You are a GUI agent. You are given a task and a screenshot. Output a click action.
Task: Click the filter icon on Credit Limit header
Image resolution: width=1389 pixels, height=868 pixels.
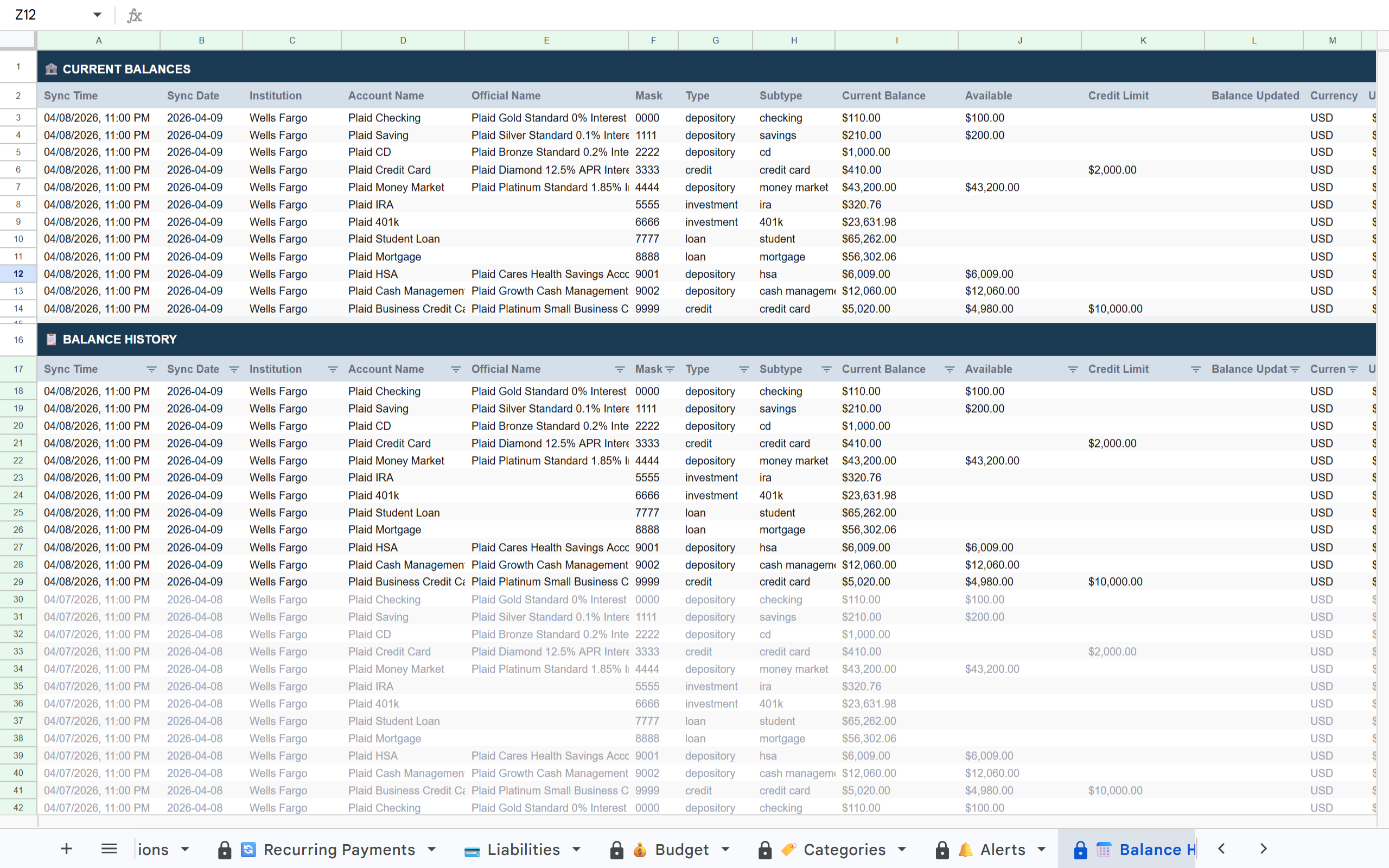1196,369
